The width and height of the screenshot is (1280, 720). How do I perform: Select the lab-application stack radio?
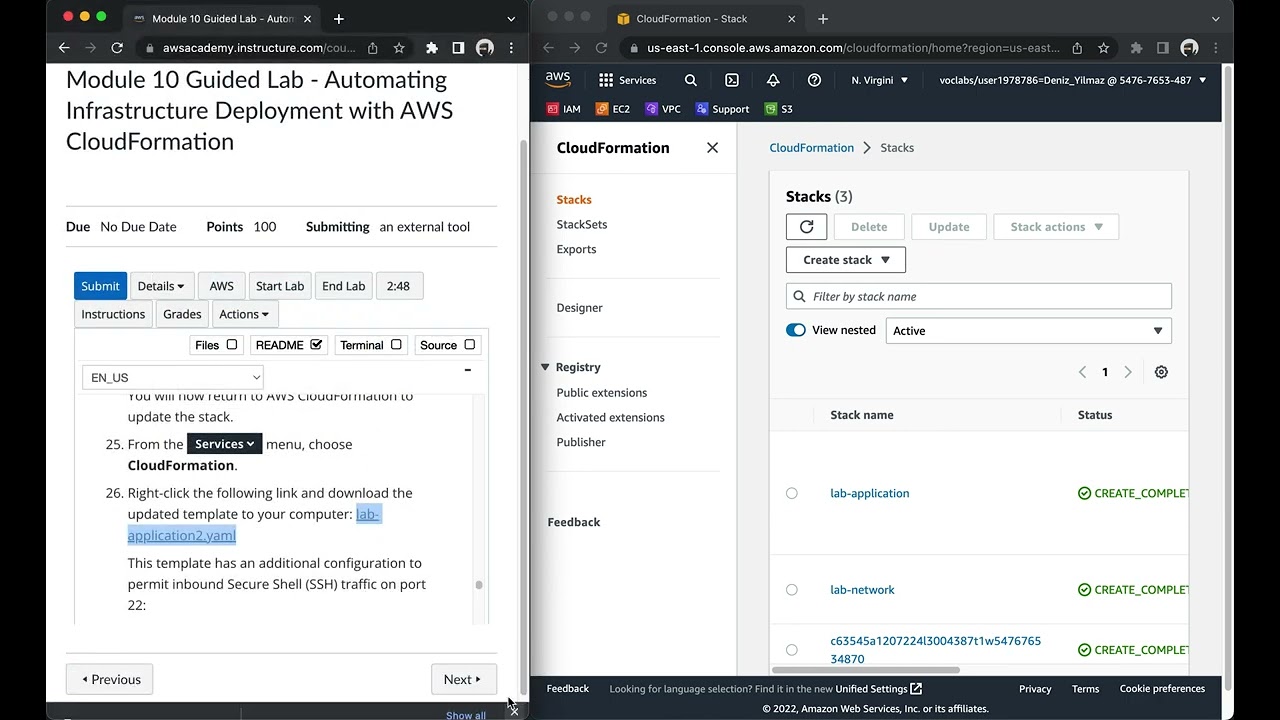pos(792,493)
